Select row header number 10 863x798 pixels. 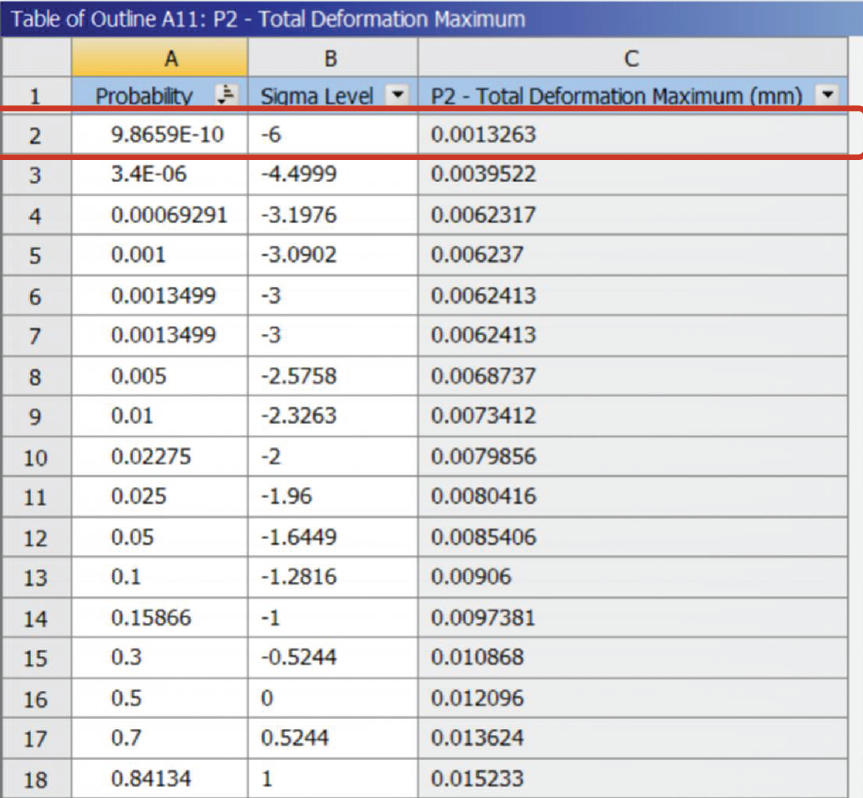[x=36, y=456]
